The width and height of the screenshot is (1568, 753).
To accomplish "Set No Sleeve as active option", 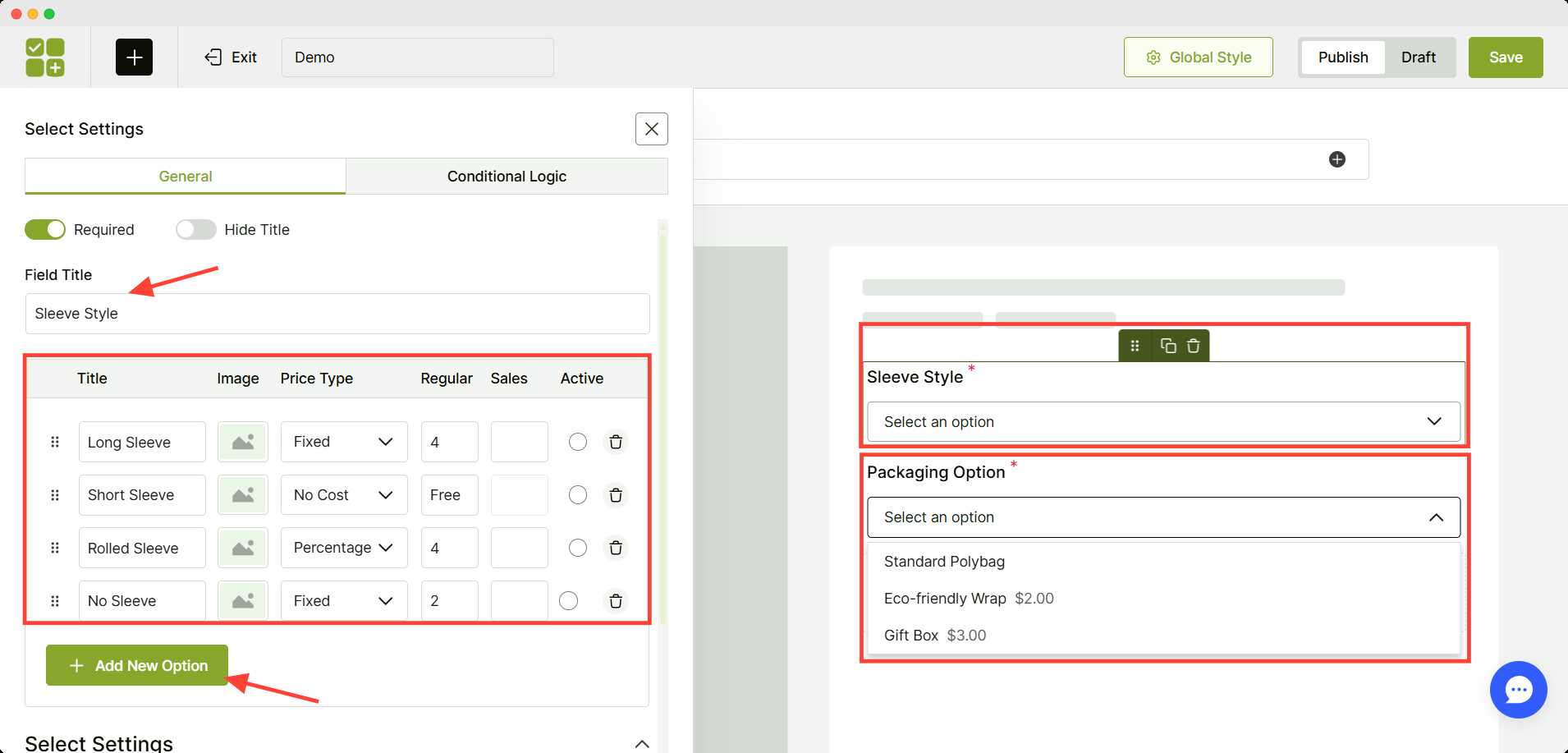I will pos(568,601).
